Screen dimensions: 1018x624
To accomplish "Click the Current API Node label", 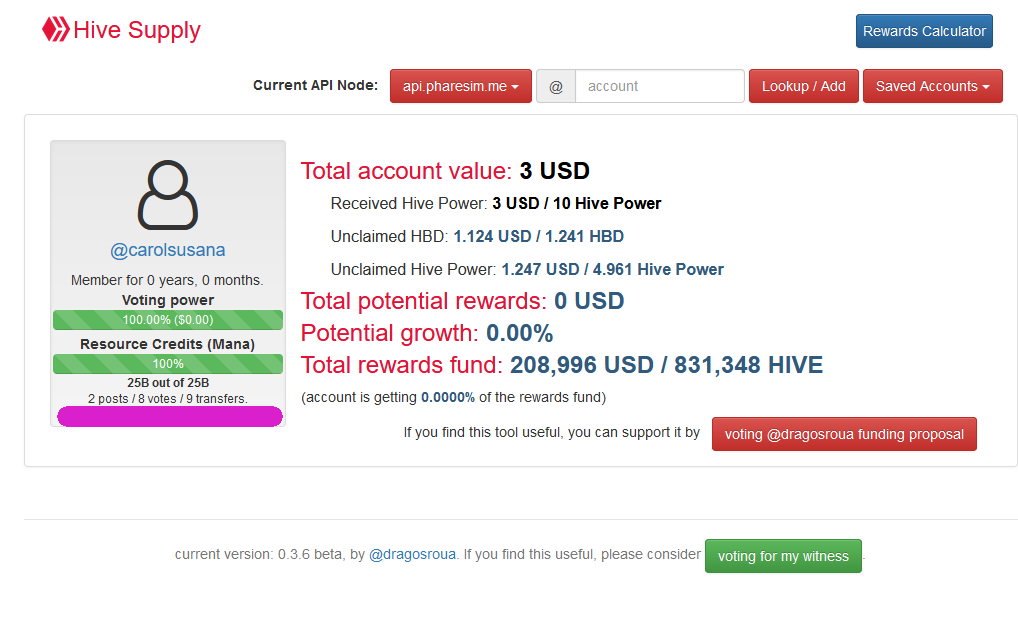I will [316, 85].
